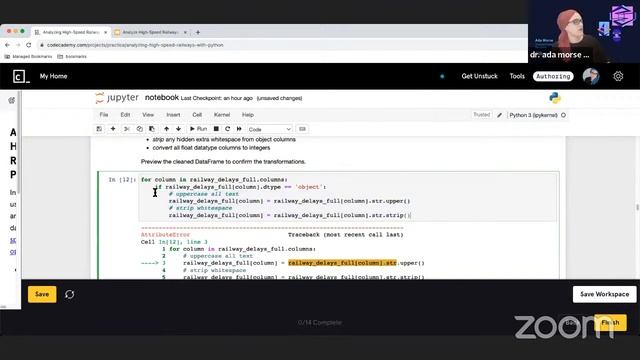640x360 pixels.
Task: Click the highlighted railway_delays_full[column].str traceback text
Action: tap(342, 263)
